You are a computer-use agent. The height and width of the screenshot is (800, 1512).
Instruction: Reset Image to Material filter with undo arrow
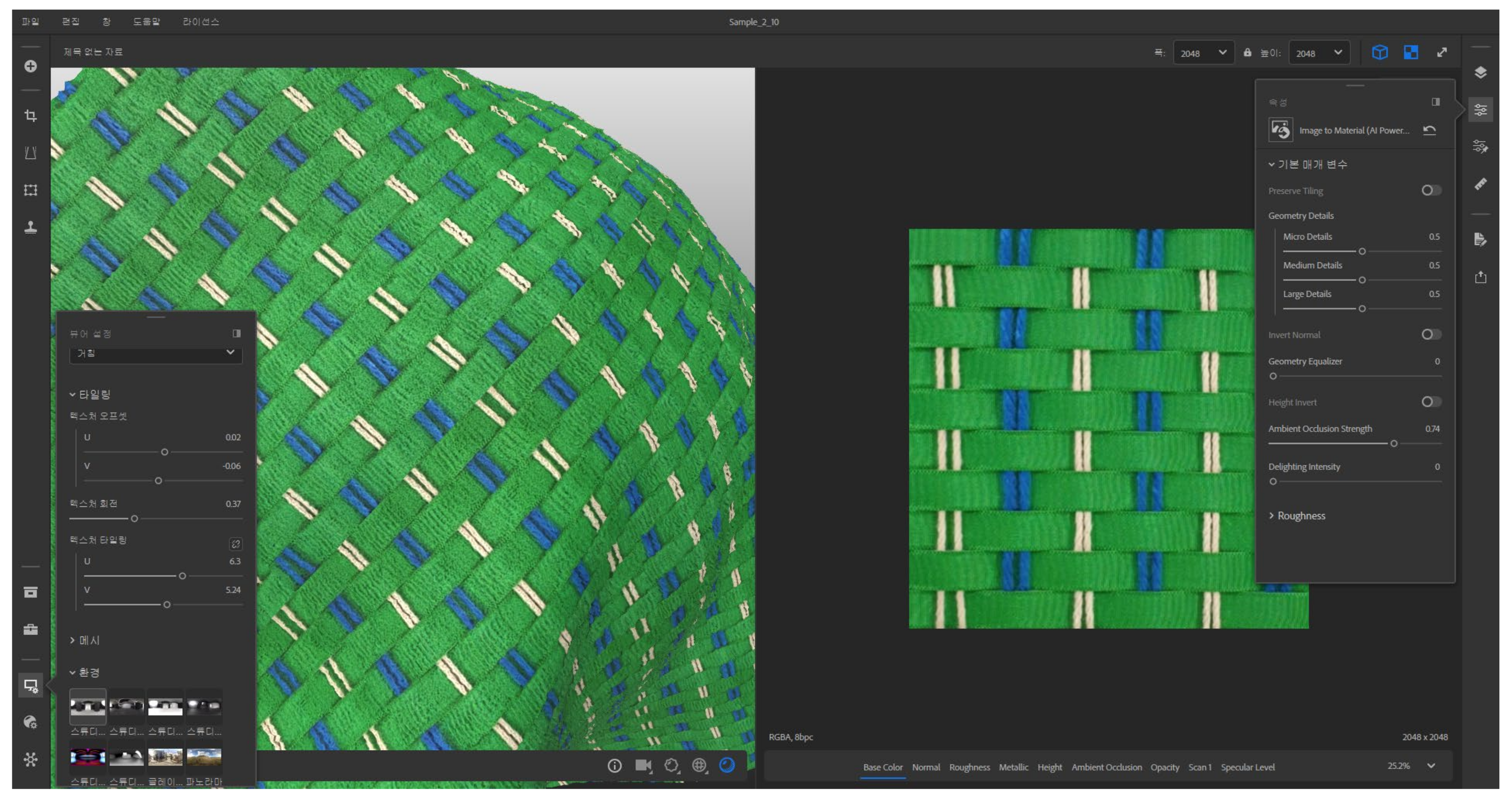tap(1429, 130)
